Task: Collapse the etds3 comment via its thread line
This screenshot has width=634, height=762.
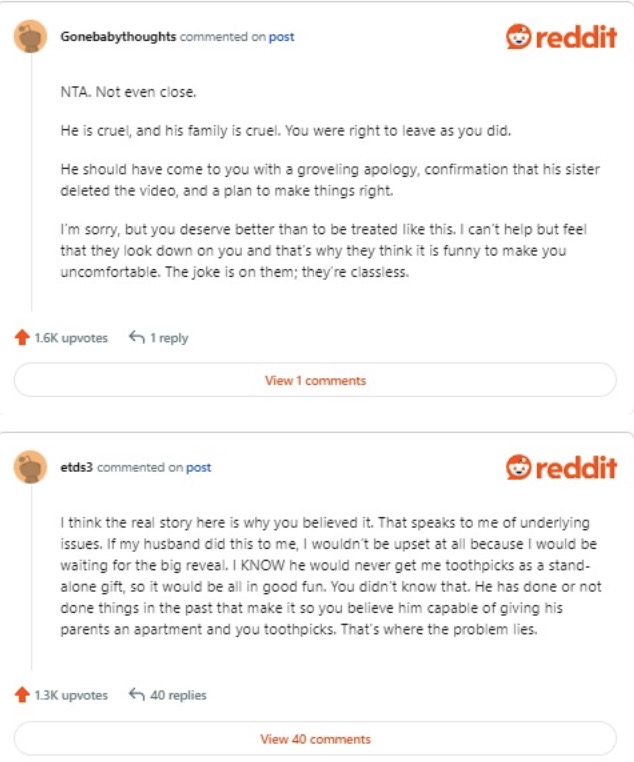Action: click(31, 579)
